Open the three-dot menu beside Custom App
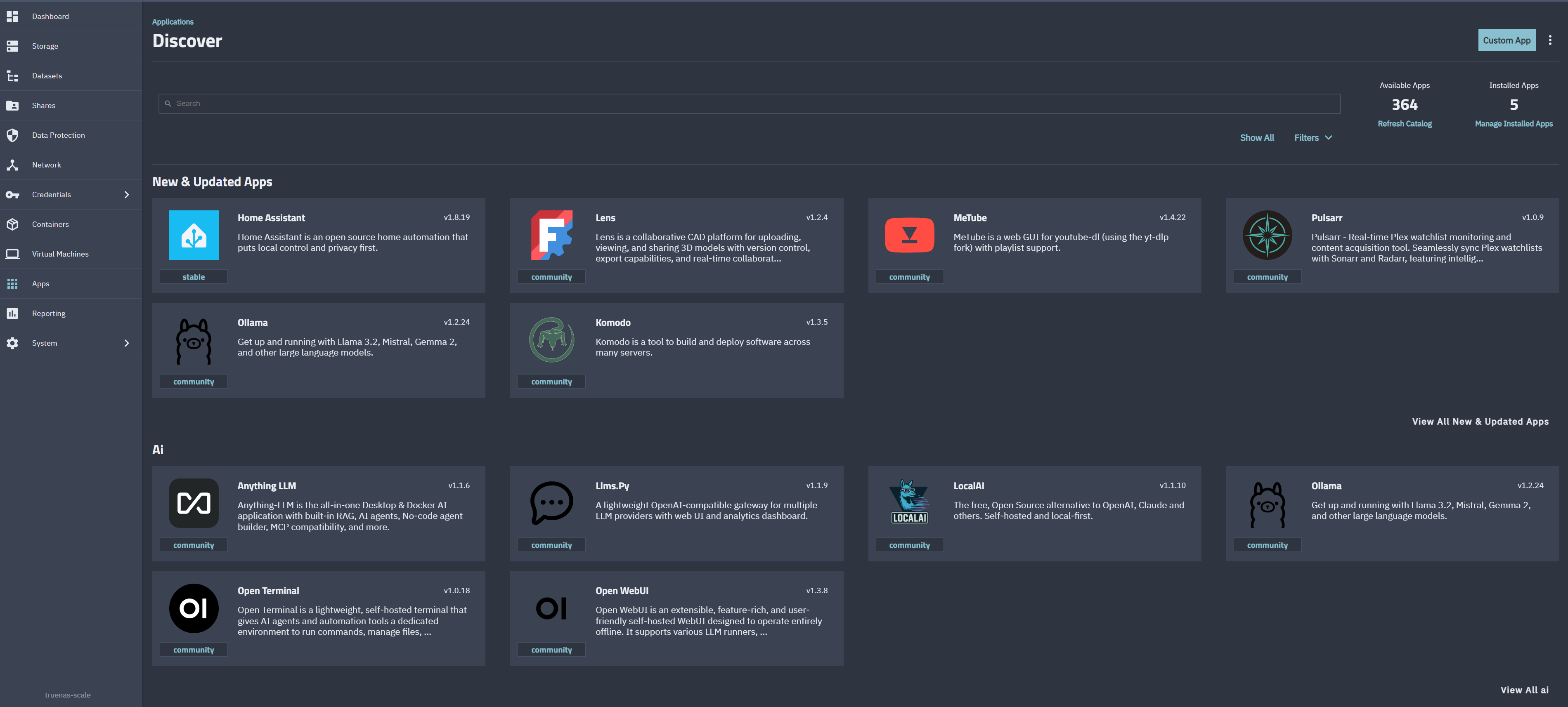This screenshot has width=1568, height=707. pyautogui.click(x=1550, y=40)
